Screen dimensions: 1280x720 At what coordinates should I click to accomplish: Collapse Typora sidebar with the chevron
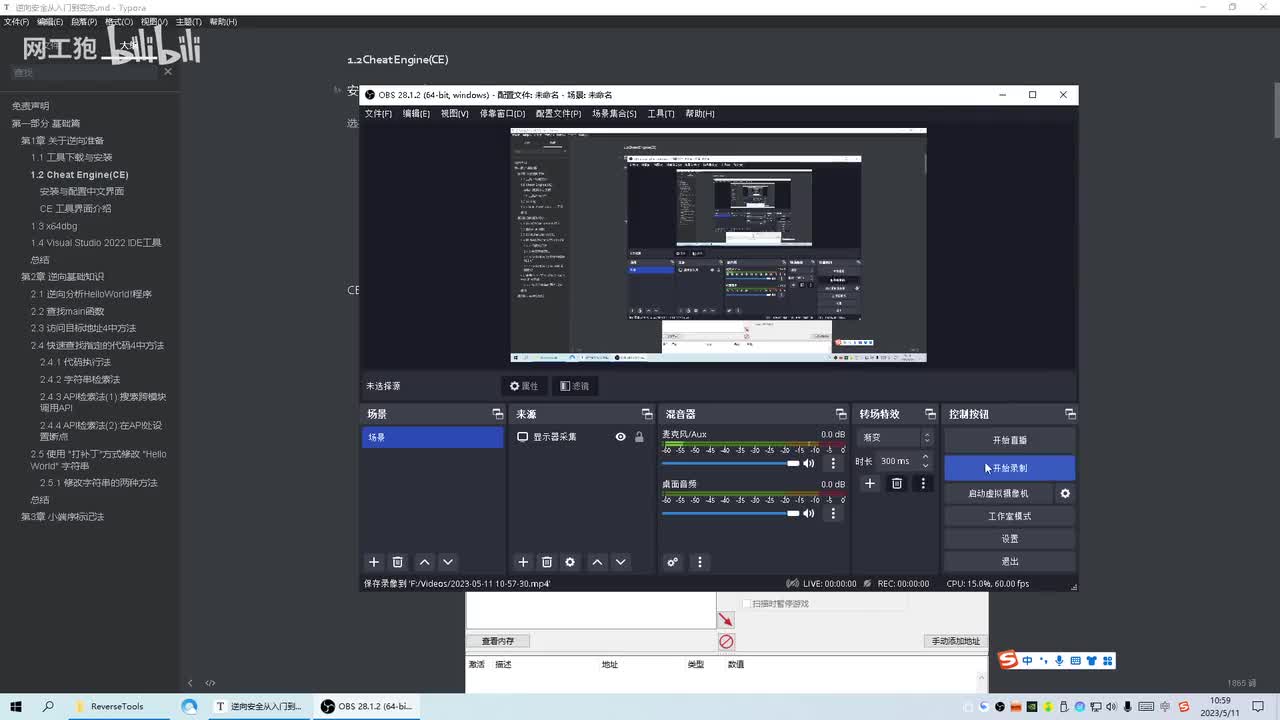click(190, 683)
